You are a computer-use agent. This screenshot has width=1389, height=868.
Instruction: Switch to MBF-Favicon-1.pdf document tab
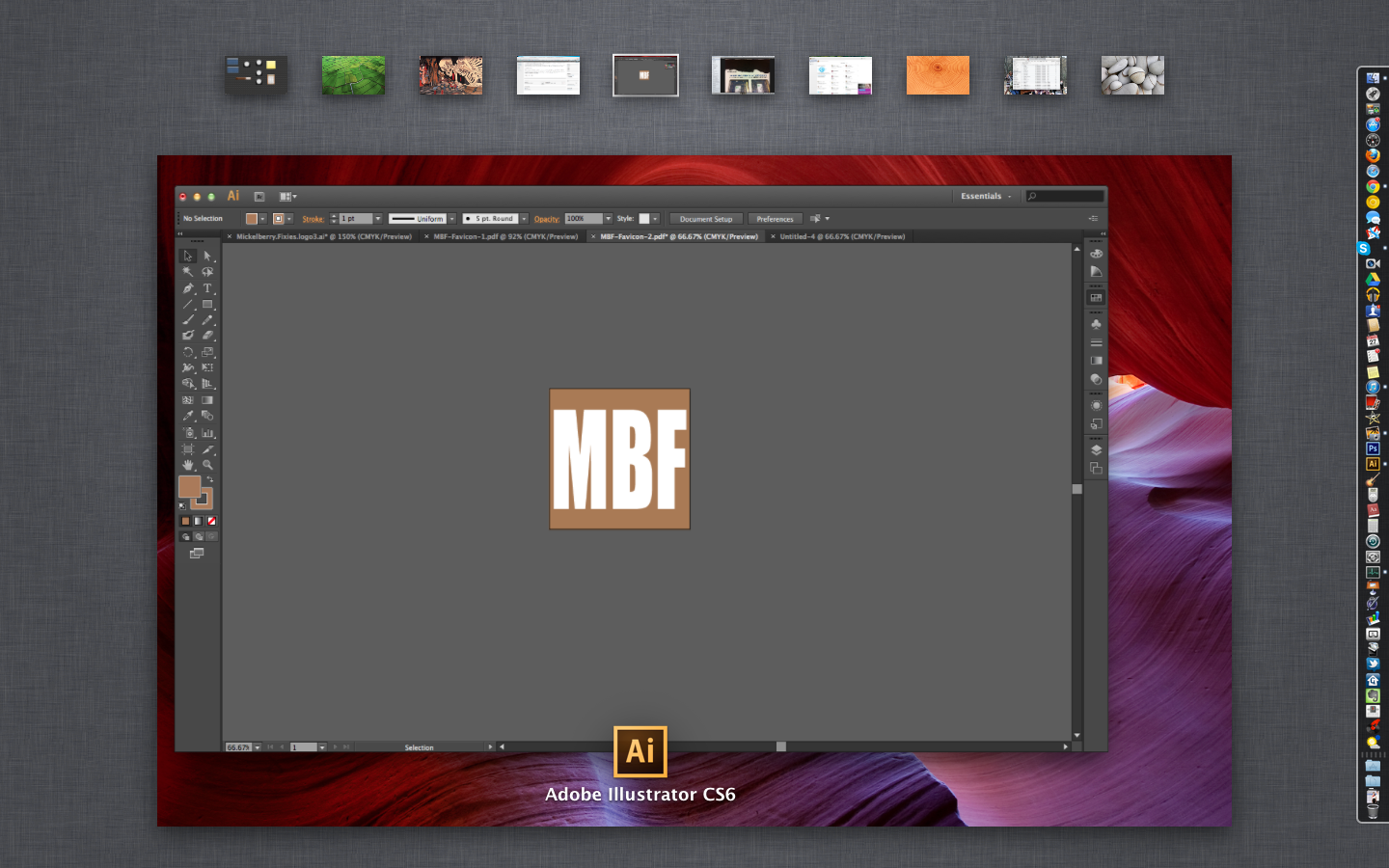tap(505, 236)
